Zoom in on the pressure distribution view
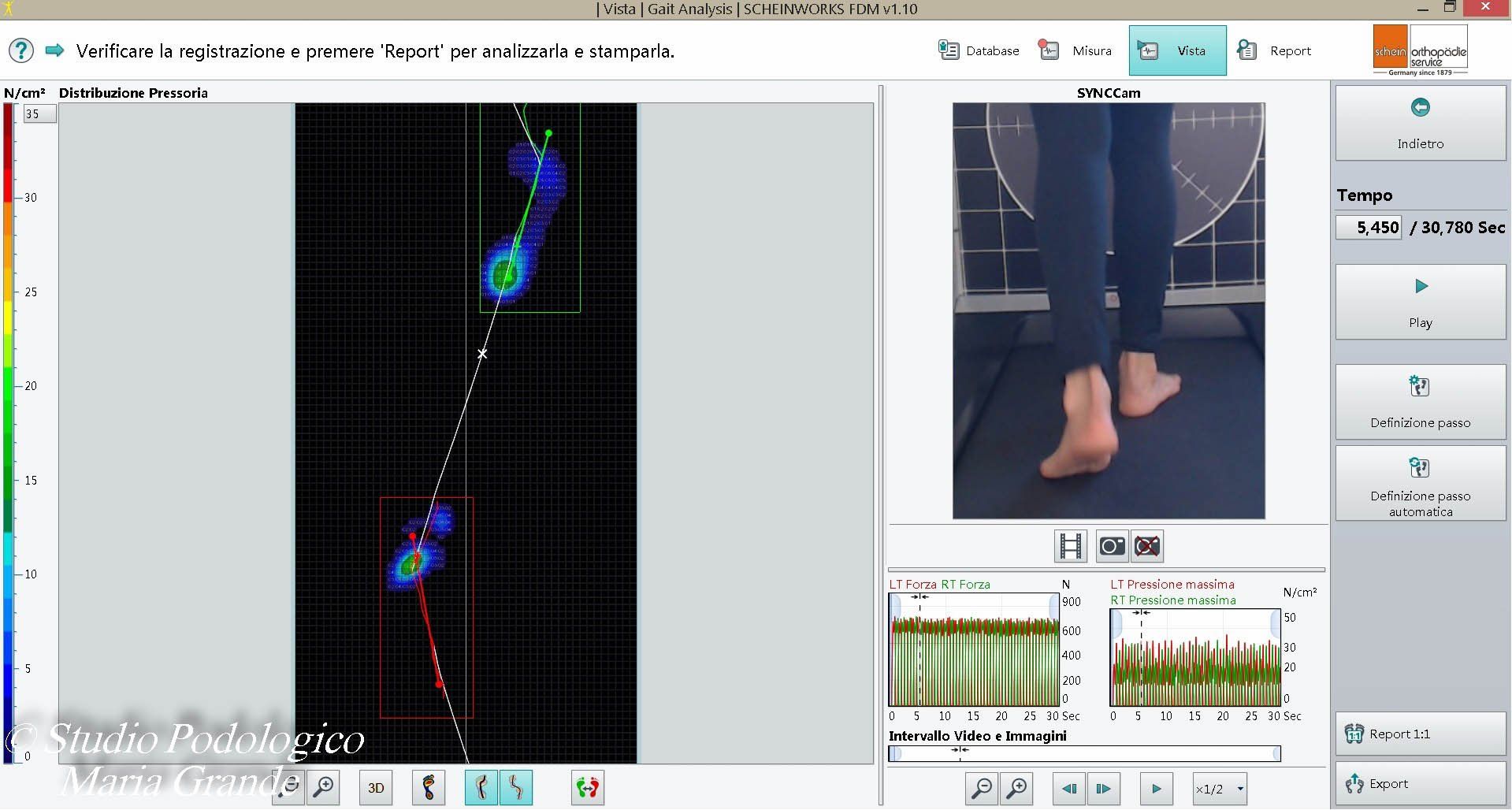Image resolution: width=1512 pixels, height=810 pixels. (324, 787)
